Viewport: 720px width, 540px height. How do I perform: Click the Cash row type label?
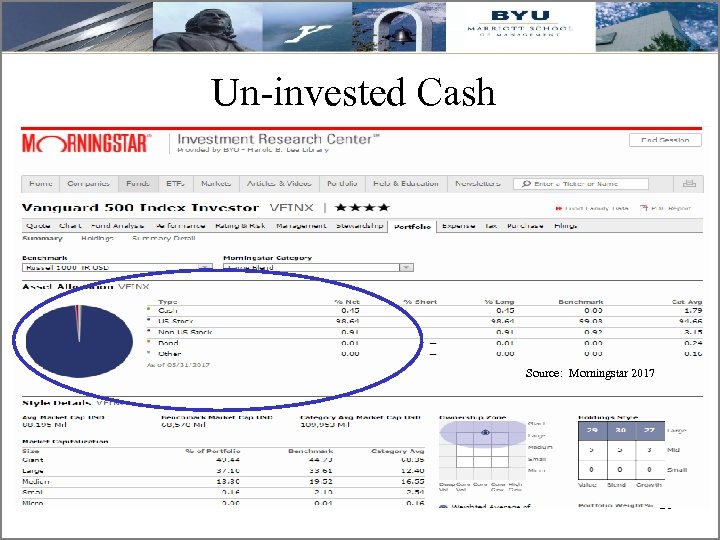point(168,310)
